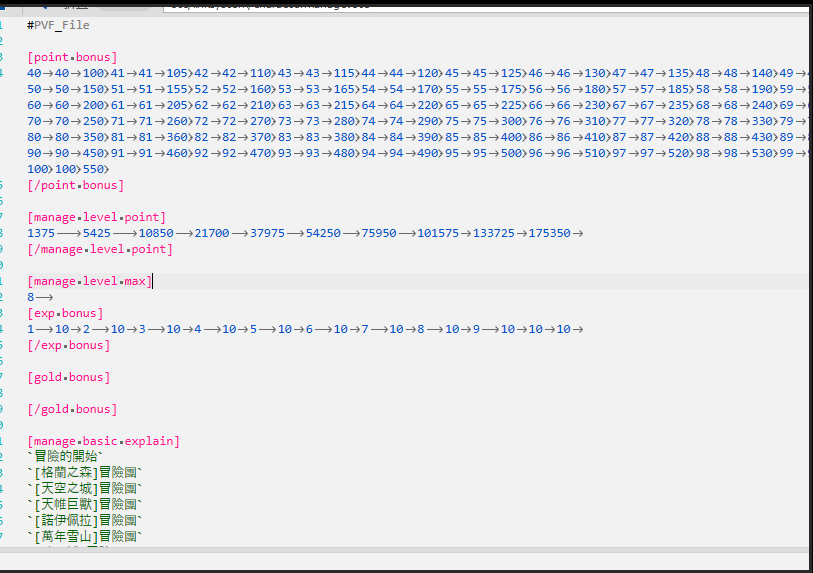Click the value 150 in the point bonus data
813x573 pixels.
click(93, 89)
